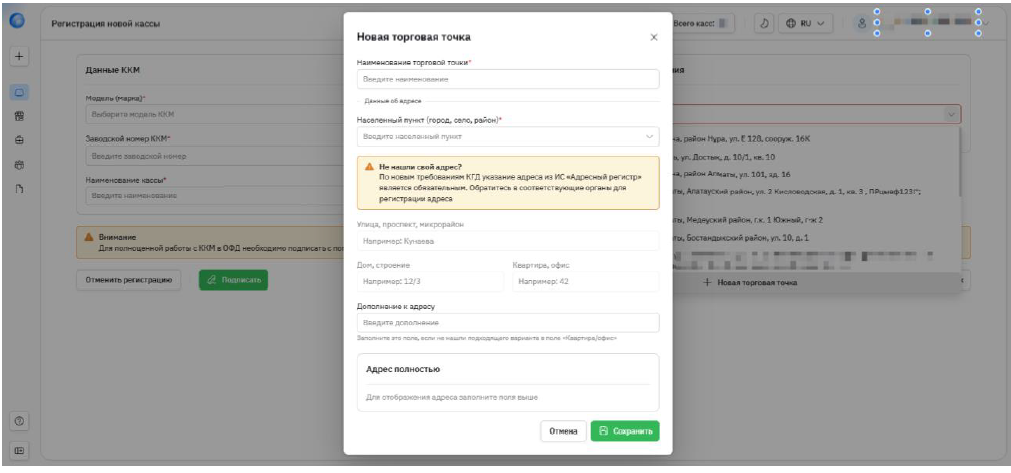Viewport: 1011px width, 473px height.
Task: Close the 'Новая торговая точка' dialog with the X
Action: pyautogui.click(x=654, y=37)
